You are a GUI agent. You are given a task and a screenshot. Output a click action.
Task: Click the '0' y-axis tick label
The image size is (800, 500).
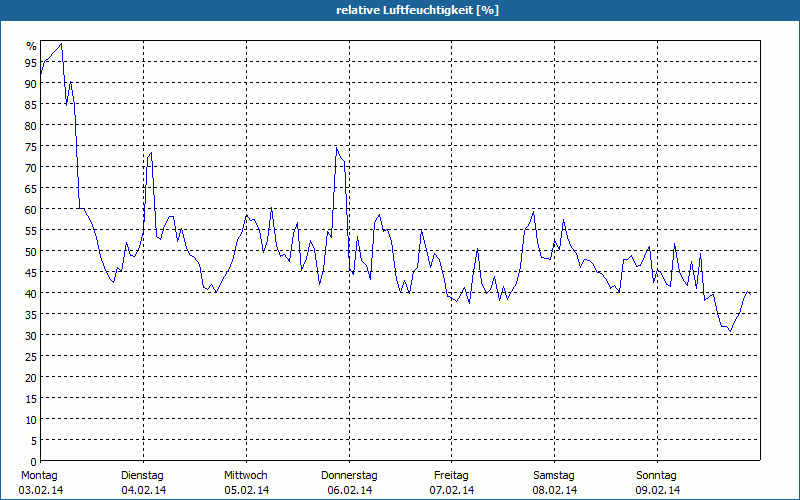click(33, 460)
